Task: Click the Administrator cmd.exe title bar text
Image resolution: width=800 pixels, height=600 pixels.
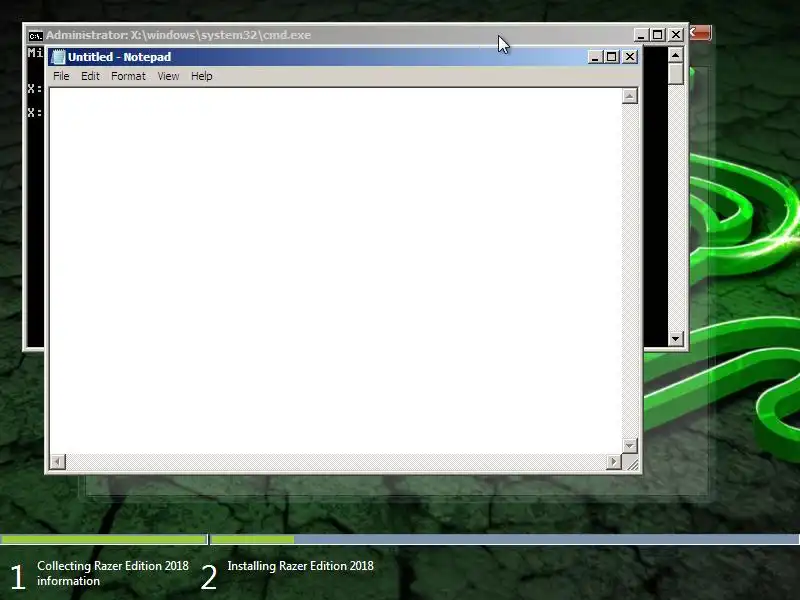Action: 179,35
